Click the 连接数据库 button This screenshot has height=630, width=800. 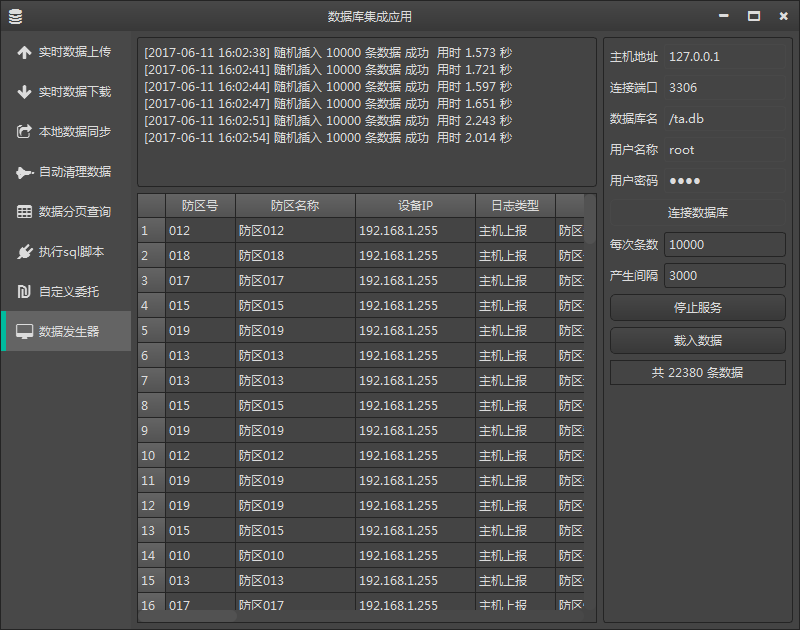[x=697, y=213]
